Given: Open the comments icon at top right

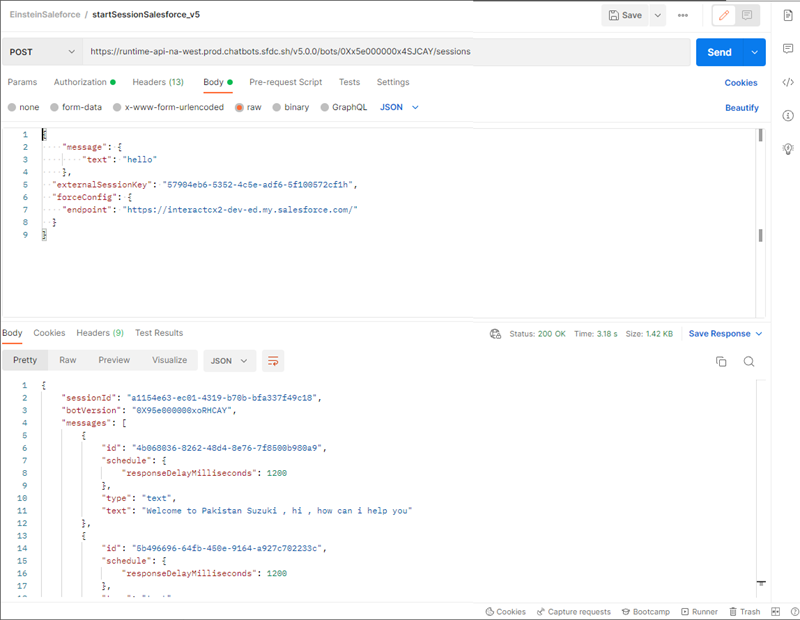Looking at the screenshot, I should coord(746,15).
